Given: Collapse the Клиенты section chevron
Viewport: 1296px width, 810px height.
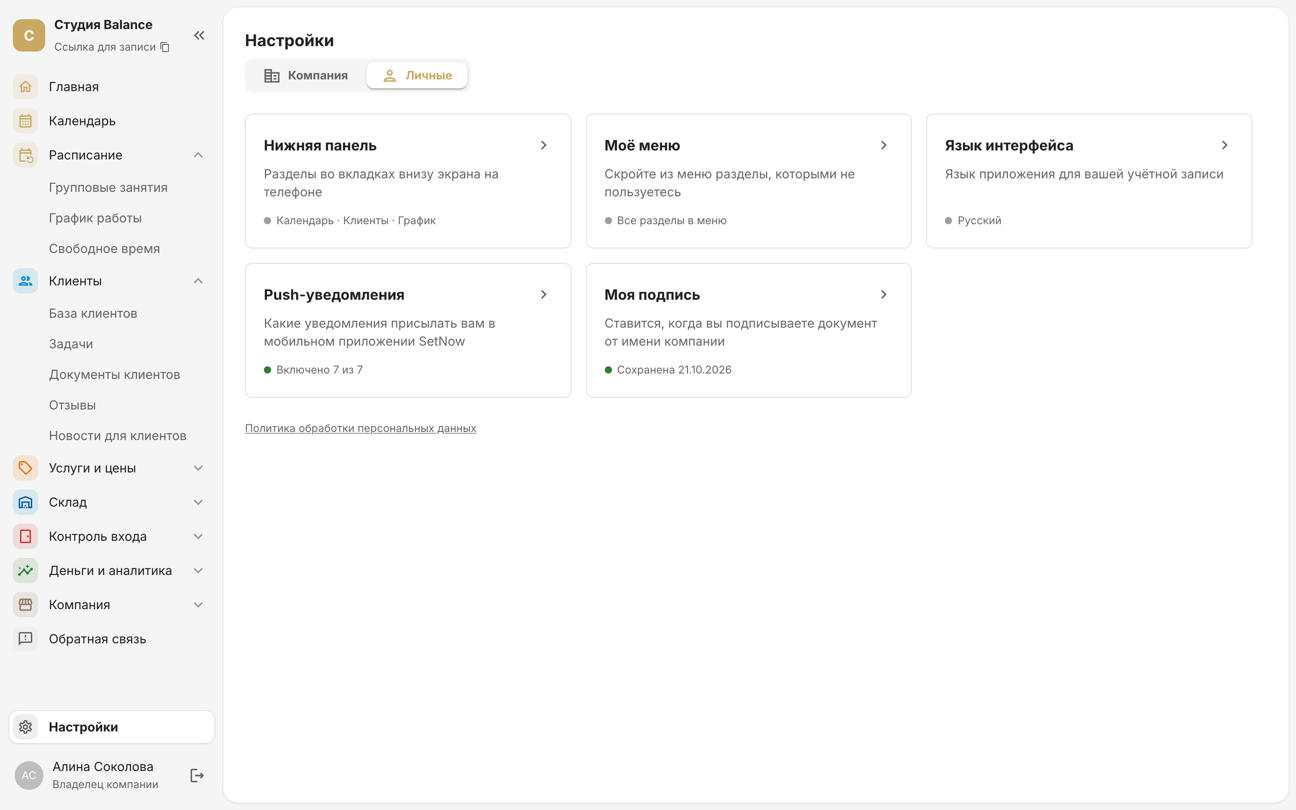Looking at the screenshot, I should pyautogui.click(x=198, y=281).
